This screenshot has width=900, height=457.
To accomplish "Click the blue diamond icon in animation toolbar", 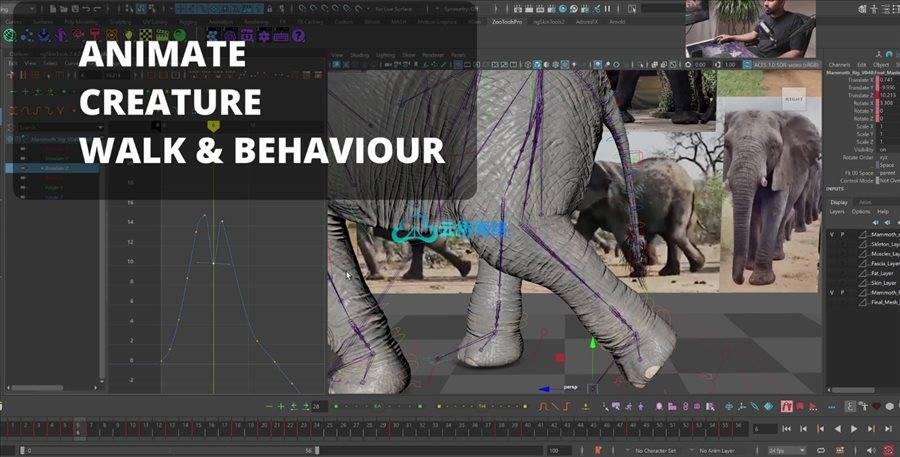I will pos(769,406).
